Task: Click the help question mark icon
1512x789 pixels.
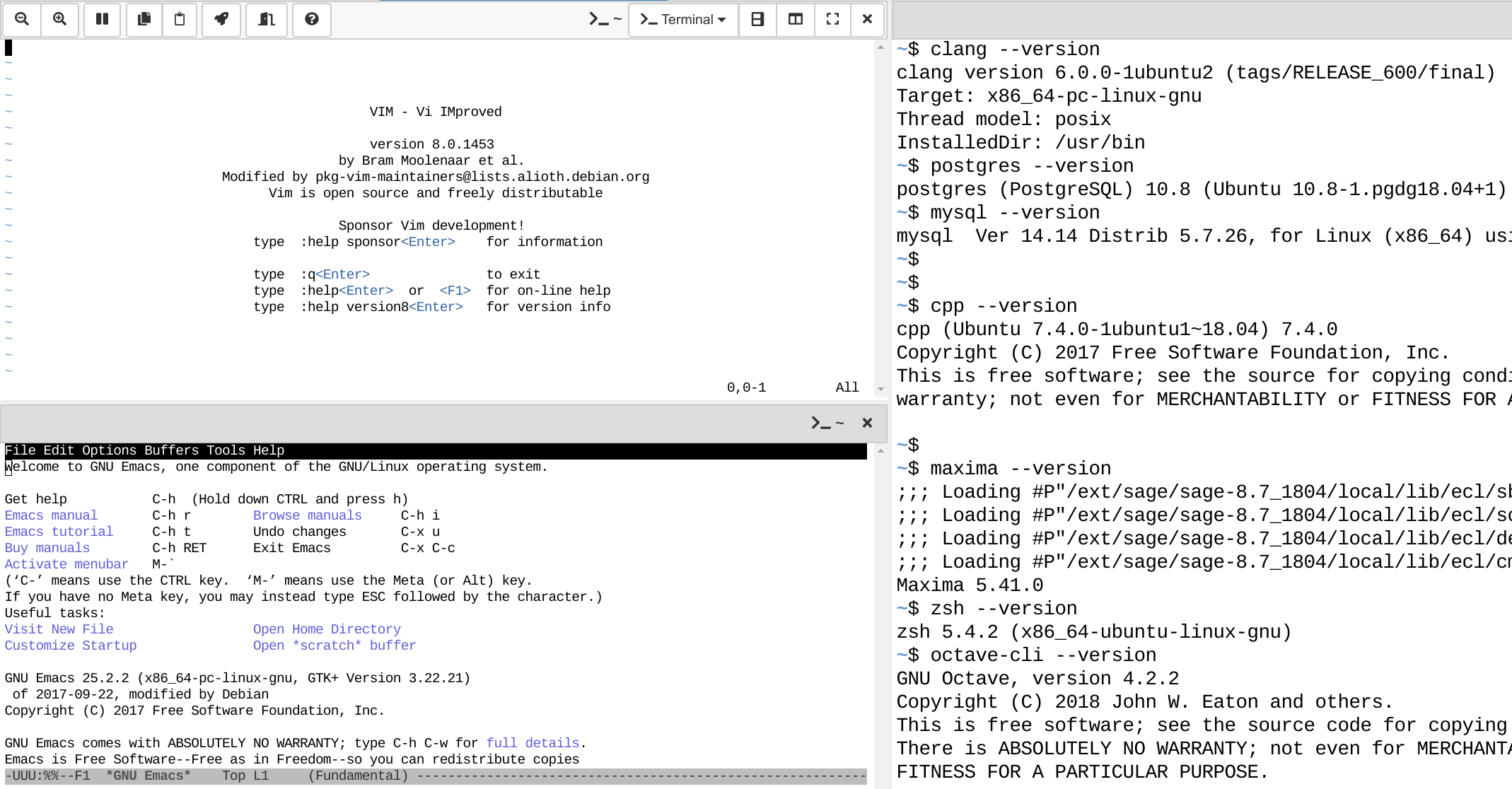Action: tap(312, 18)
